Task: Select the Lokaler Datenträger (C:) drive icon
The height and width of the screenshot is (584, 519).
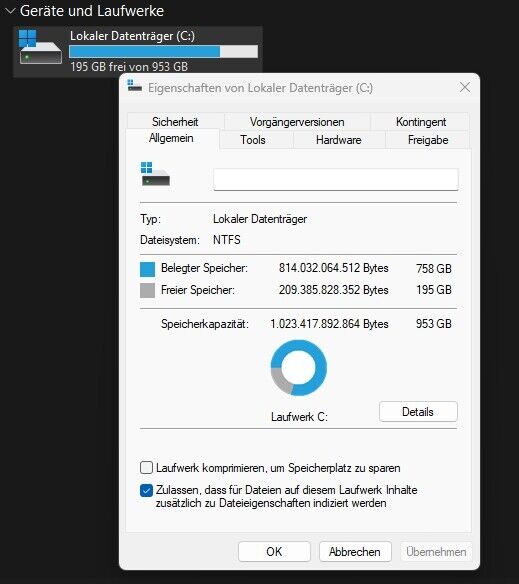Action: [40, 47]
